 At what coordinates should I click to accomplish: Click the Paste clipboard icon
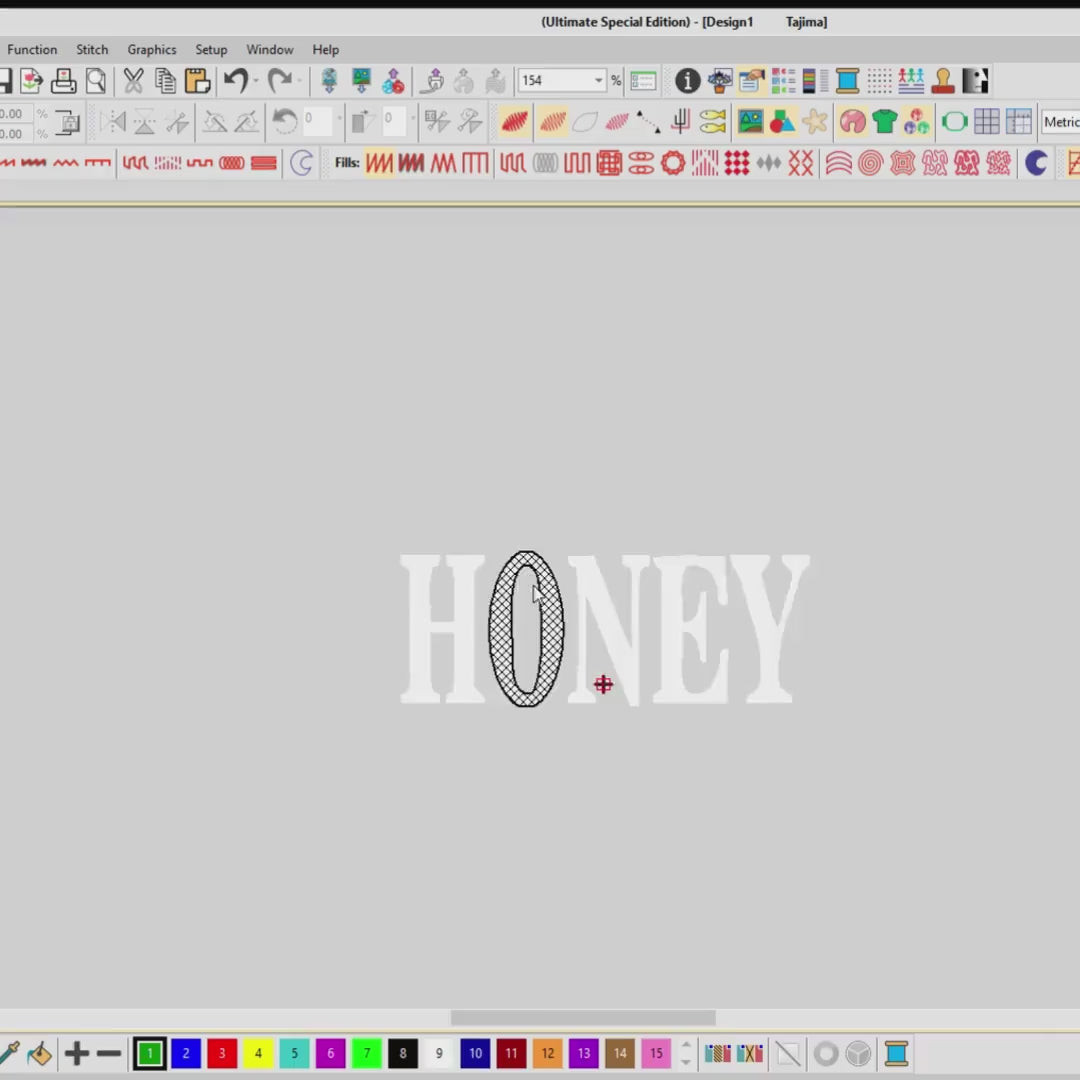click(x=197, y=81)
